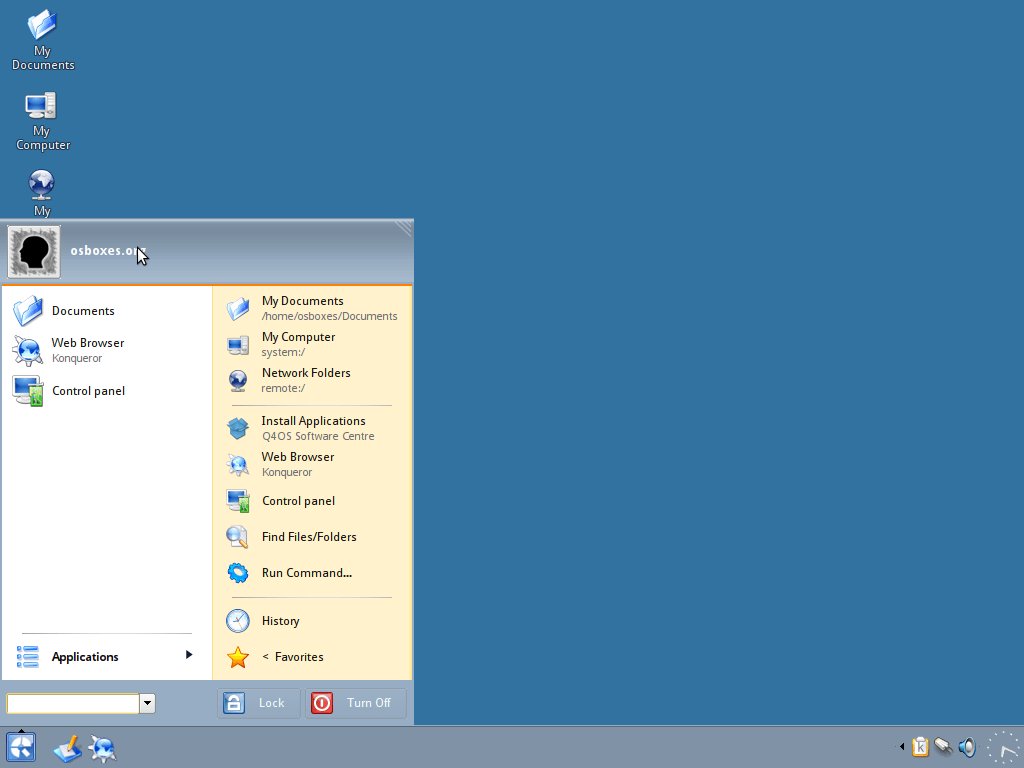Click the My Documents folder icon in the right column
This screenshot has width=1024, height=768.
238,308
